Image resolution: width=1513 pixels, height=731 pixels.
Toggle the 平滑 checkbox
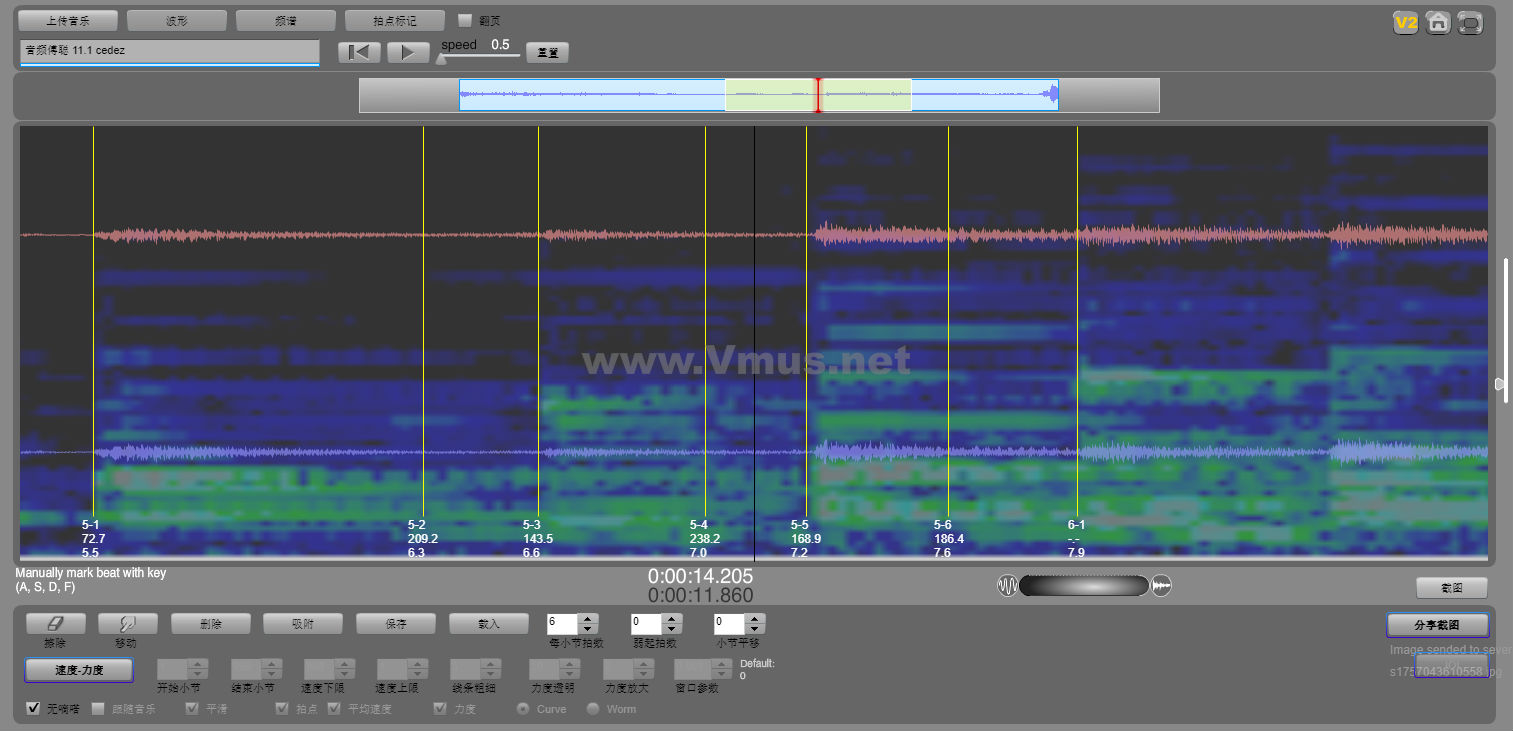(193, 709)
